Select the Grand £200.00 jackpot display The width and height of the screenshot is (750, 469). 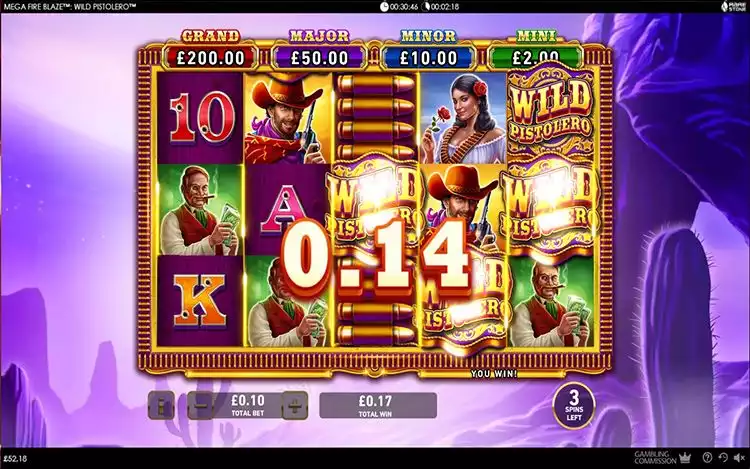point(211,52)
